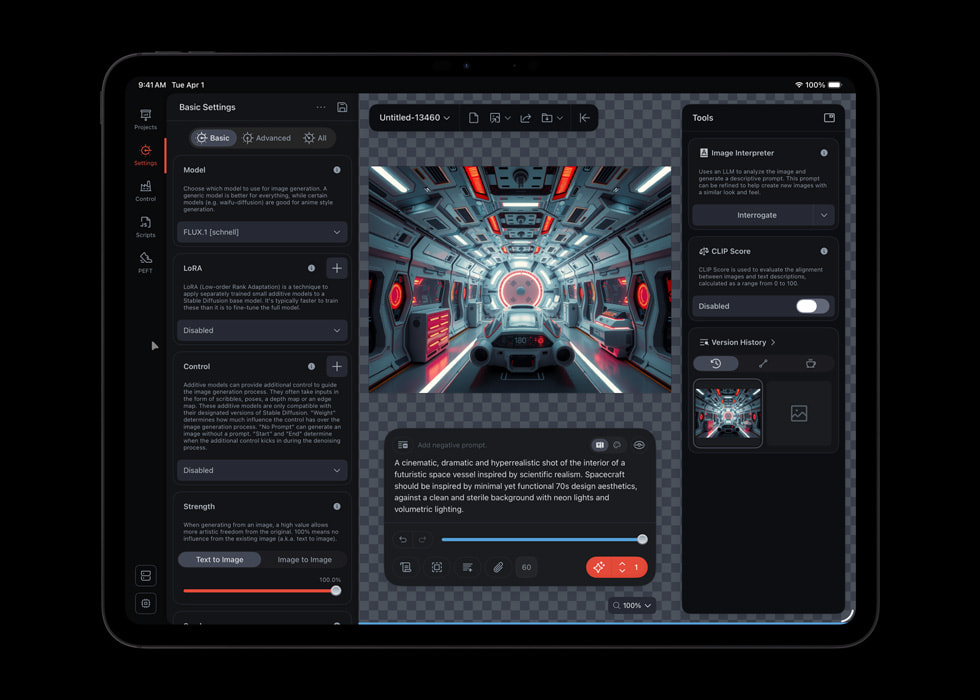This screenshot has width=980, height=700.
Task: Click the new document icon next to Untitled-13460
Action: [473, 117]
